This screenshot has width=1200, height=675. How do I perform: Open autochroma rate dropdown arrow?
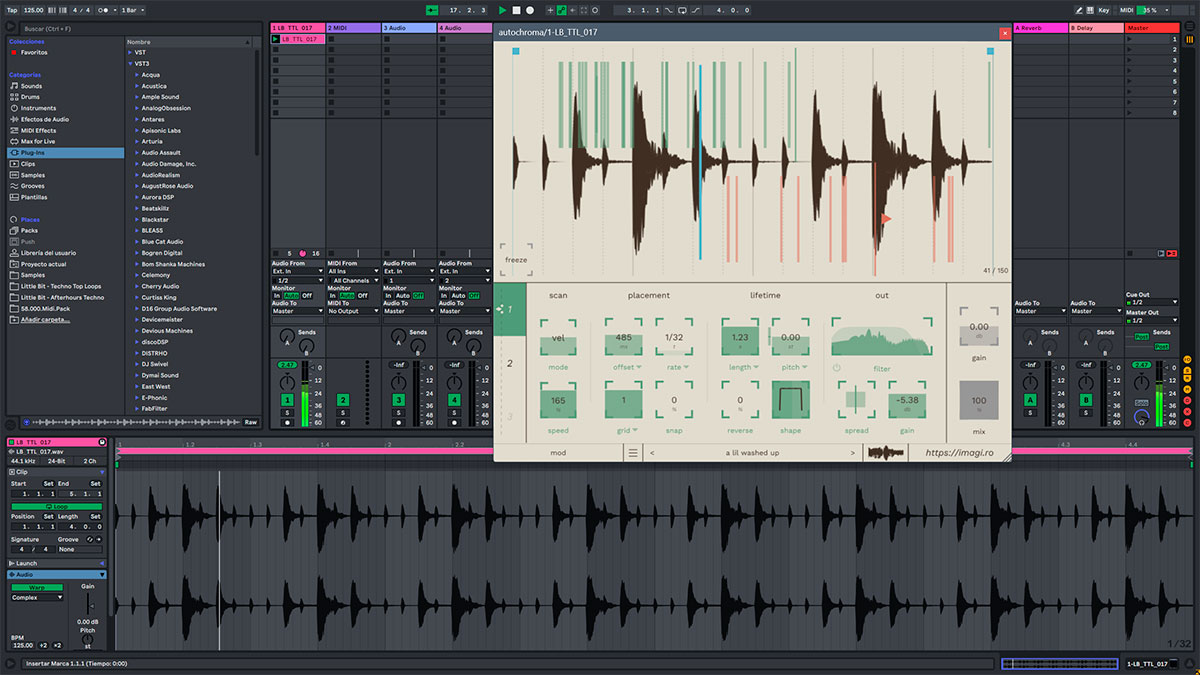[x=686, y=367]
